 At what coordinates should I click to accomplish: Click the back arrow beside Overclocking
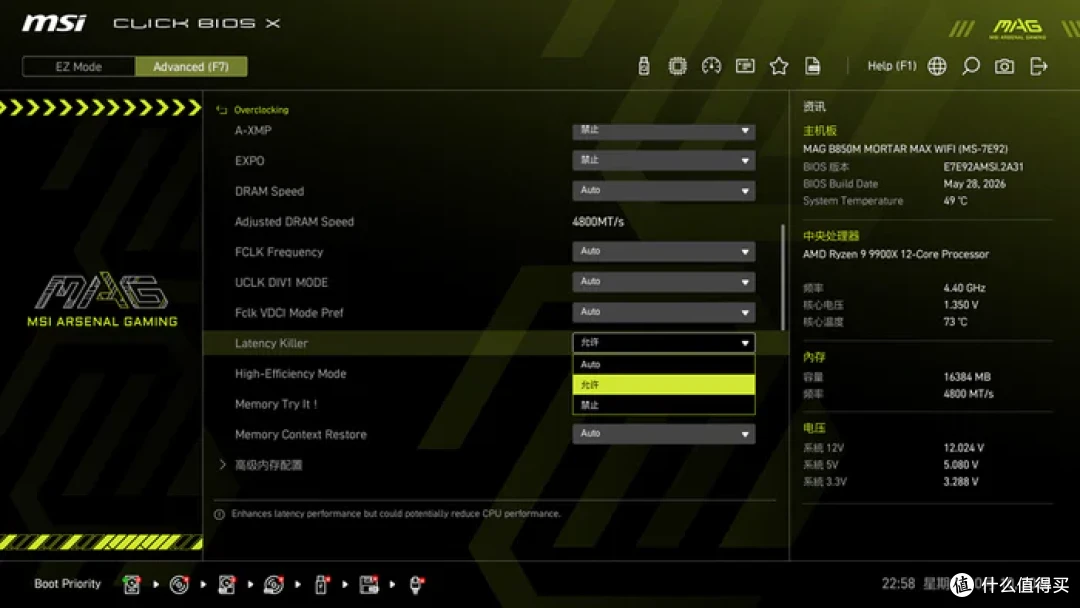[x=221, y=109]
